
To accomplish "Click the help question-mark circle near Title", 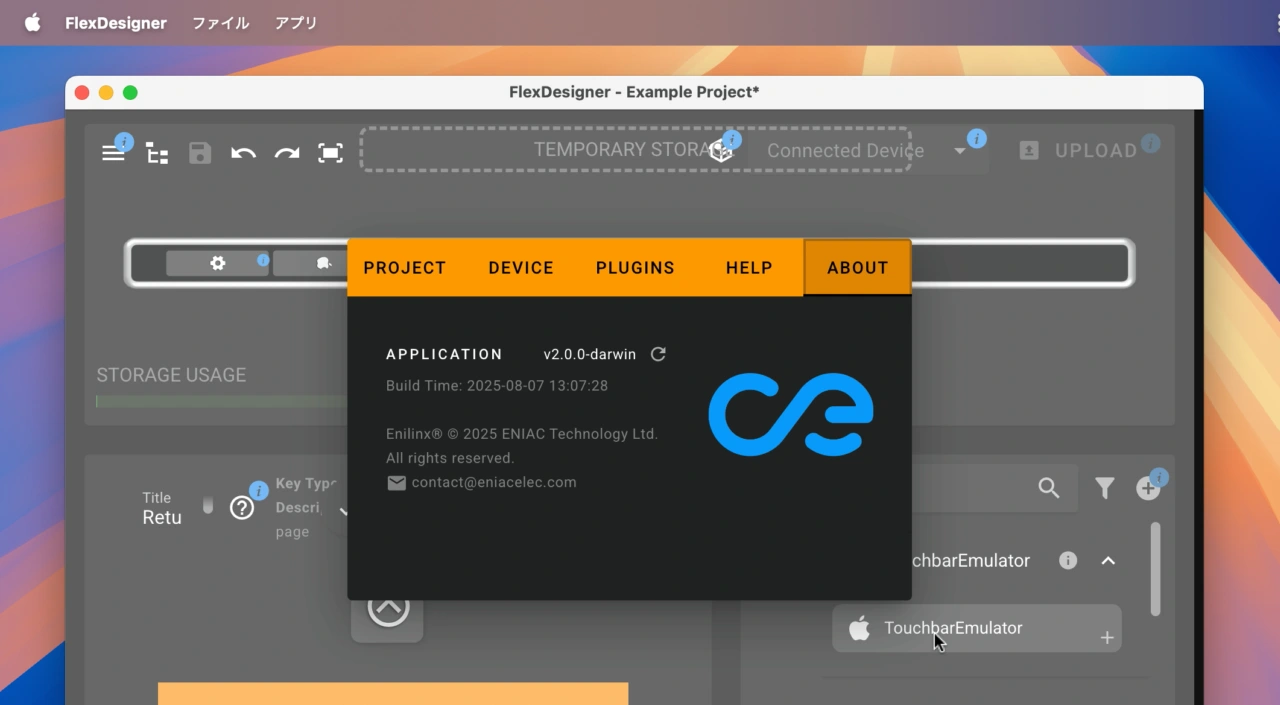I will click(x=242, y=507).
